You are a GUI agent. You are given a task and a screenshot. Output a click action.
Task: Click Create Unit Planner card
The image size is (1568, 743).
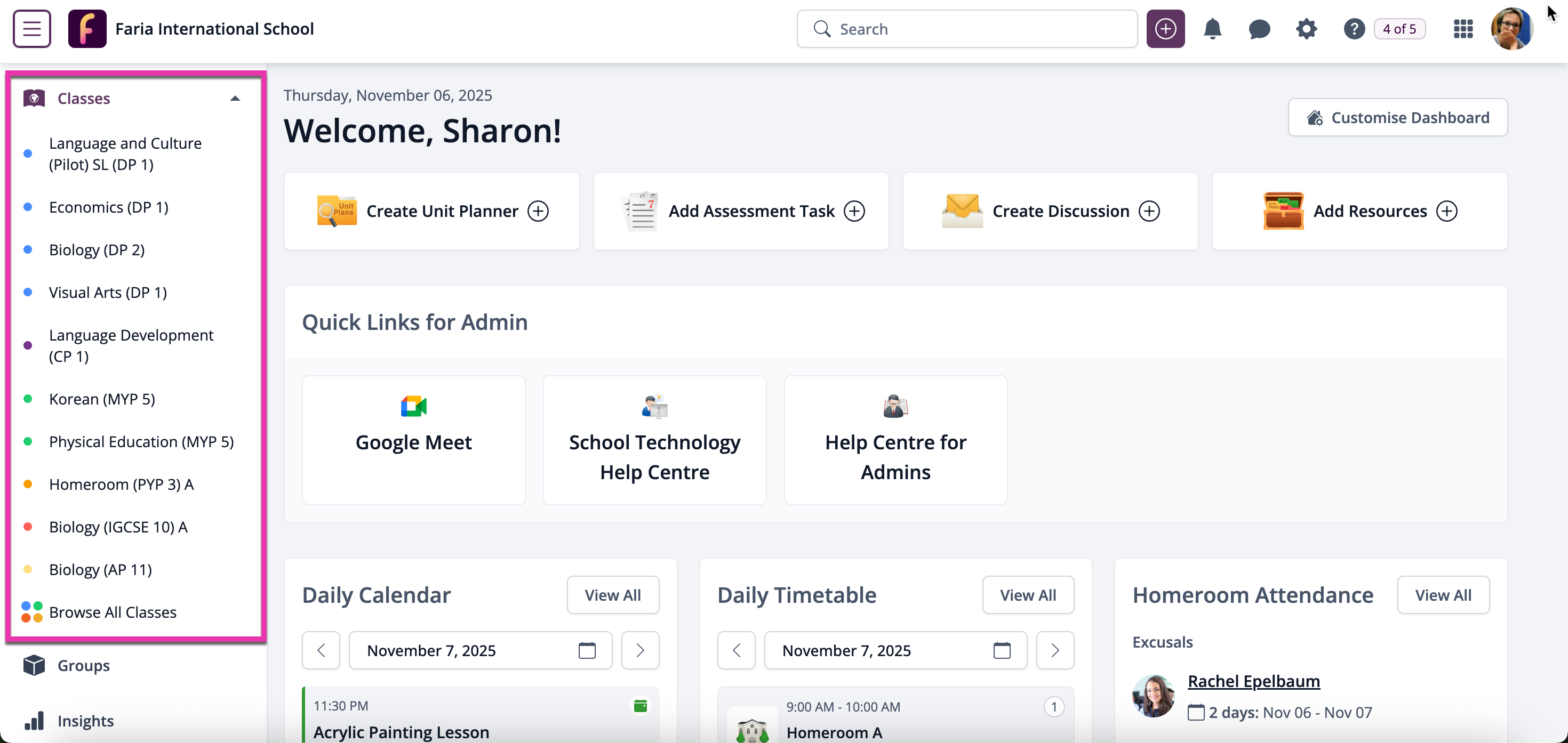(431, 211)
